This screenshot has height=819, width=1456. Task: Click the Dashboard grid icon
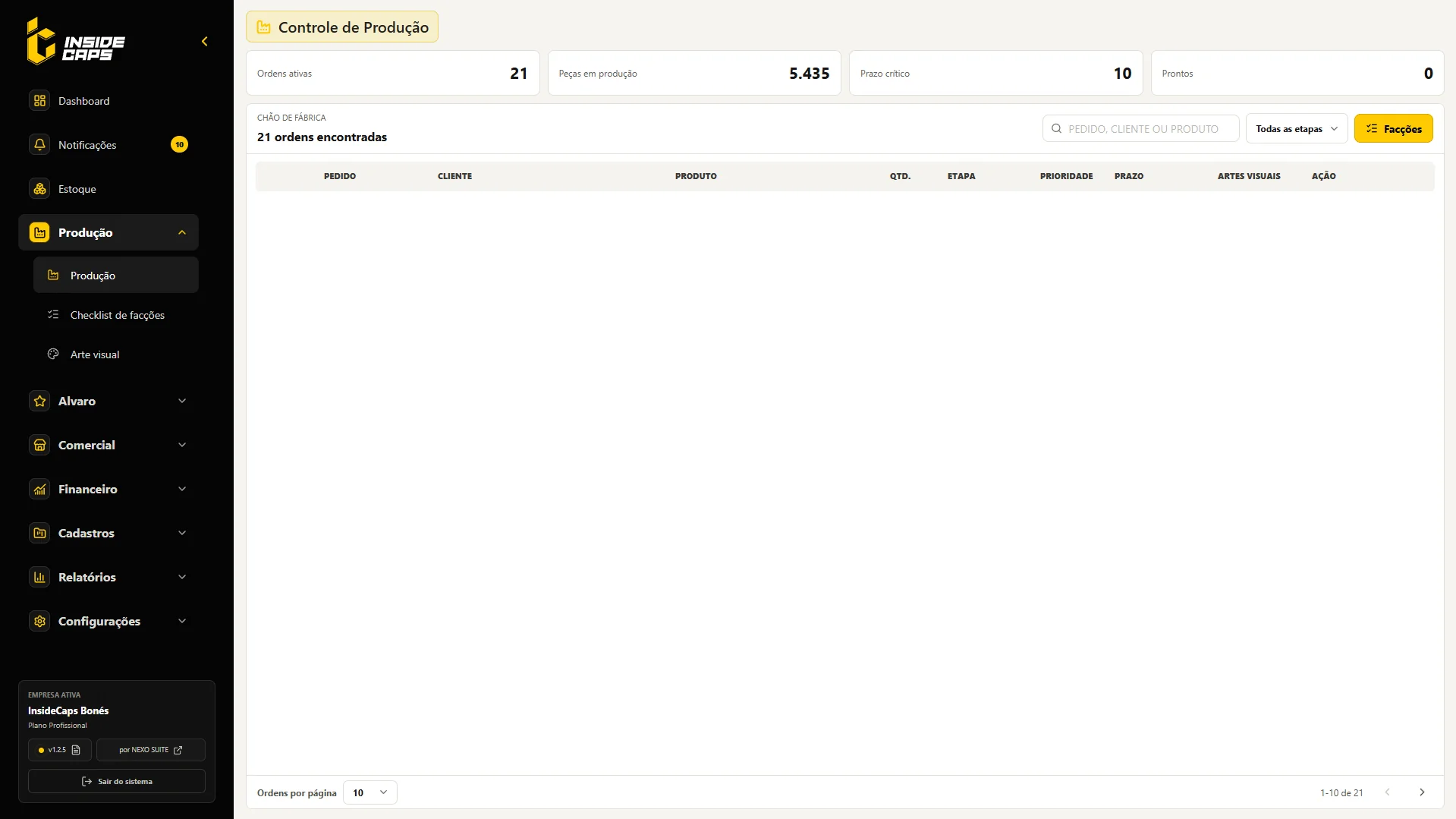(39, 101)
